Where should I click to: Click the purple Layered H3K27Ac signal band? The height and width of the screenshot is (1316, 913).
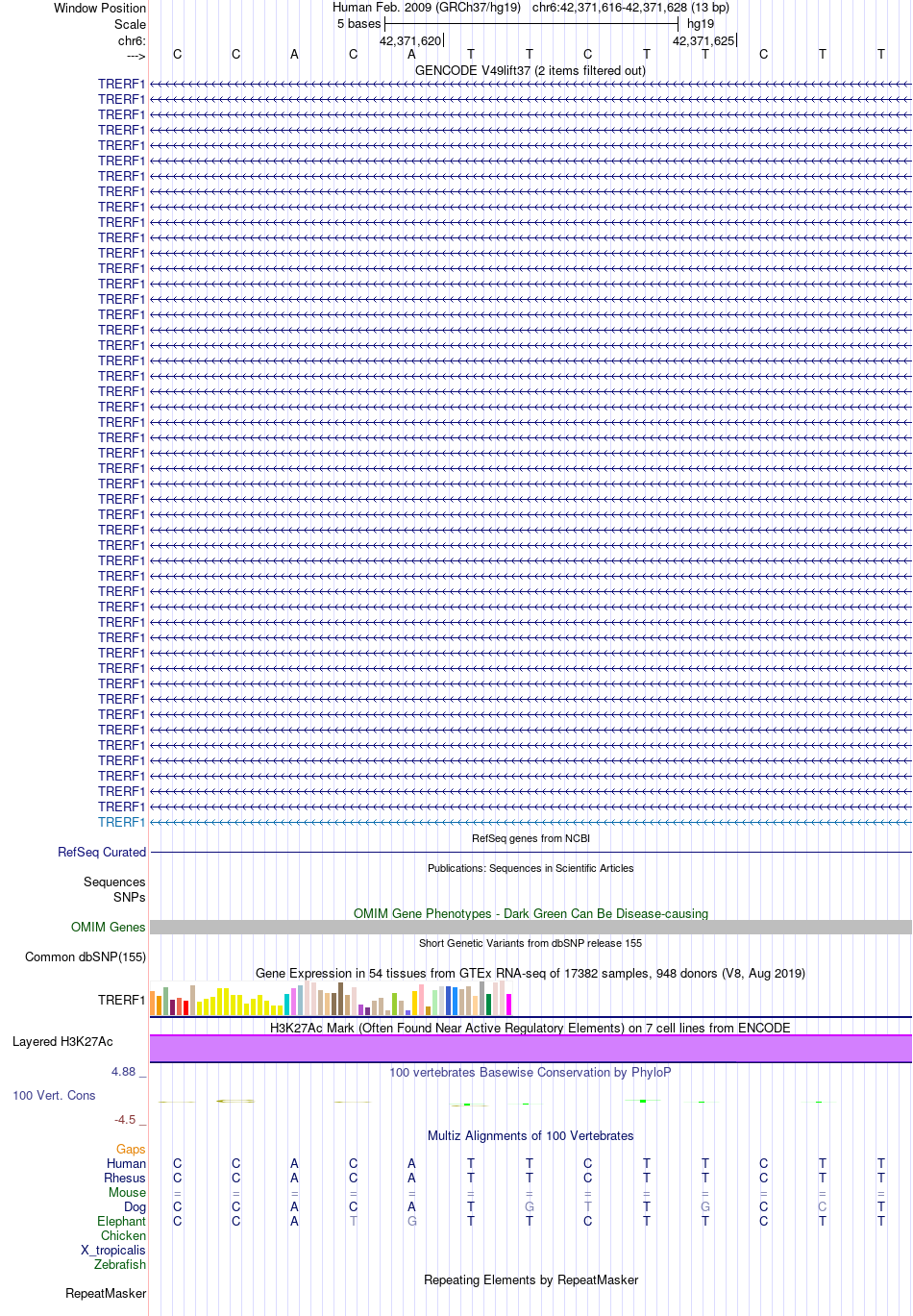tap(531, 1049)
